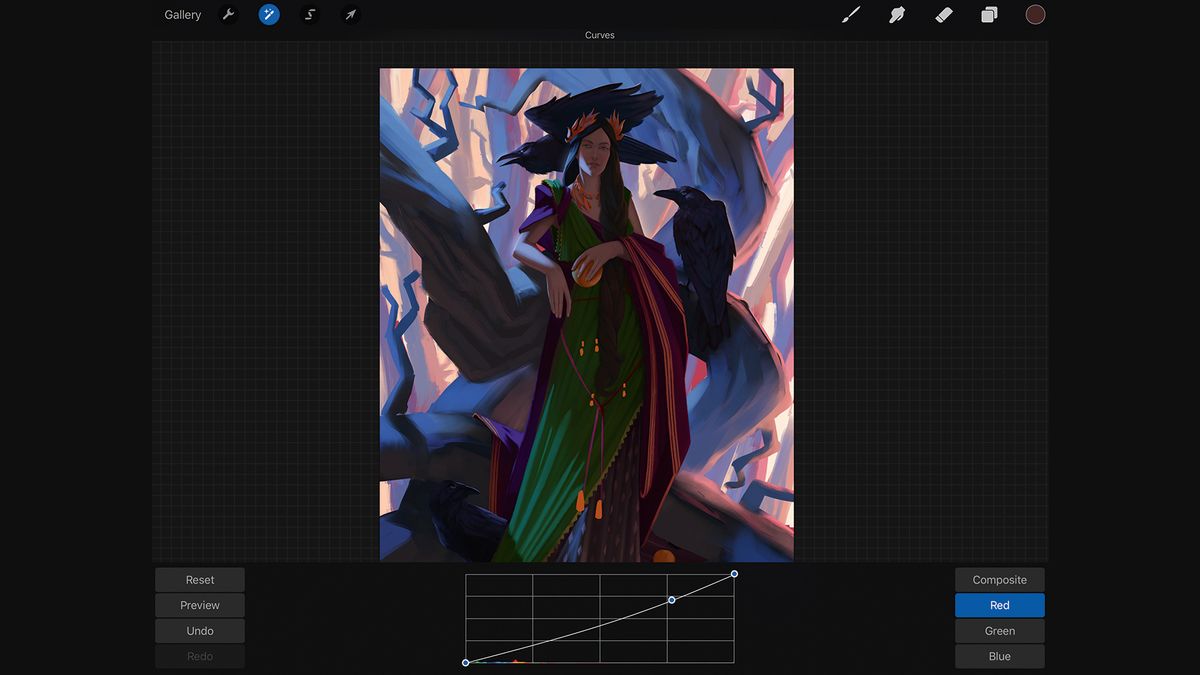This screenshot has height=675, width=1200.
Task: Open the Selections tool
Action: point(309,14)
